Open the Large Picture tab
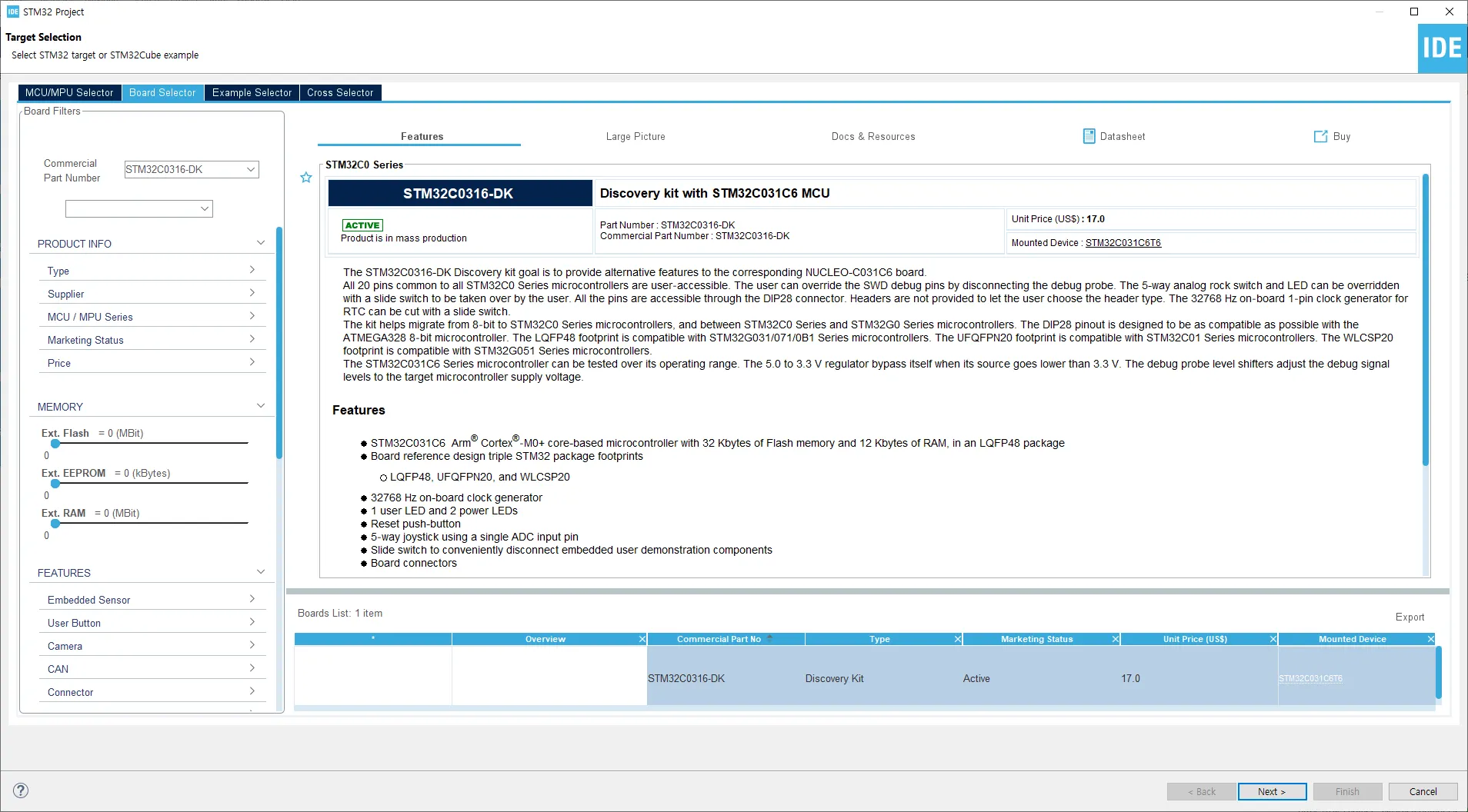Screen dimensions: 1468x812 [636, 136]
